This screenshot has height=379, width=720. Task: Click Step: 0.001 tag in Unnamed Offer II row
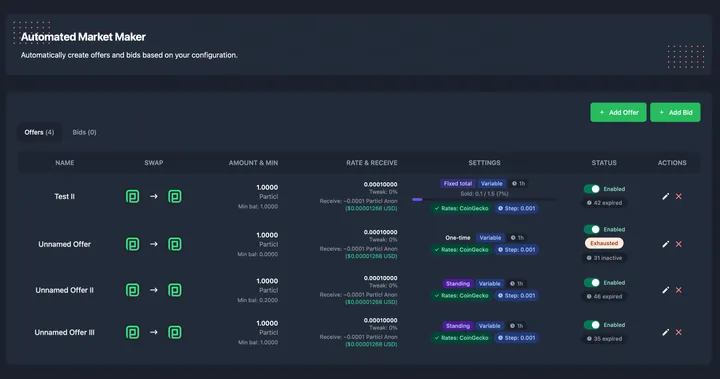tap(517, 295)
